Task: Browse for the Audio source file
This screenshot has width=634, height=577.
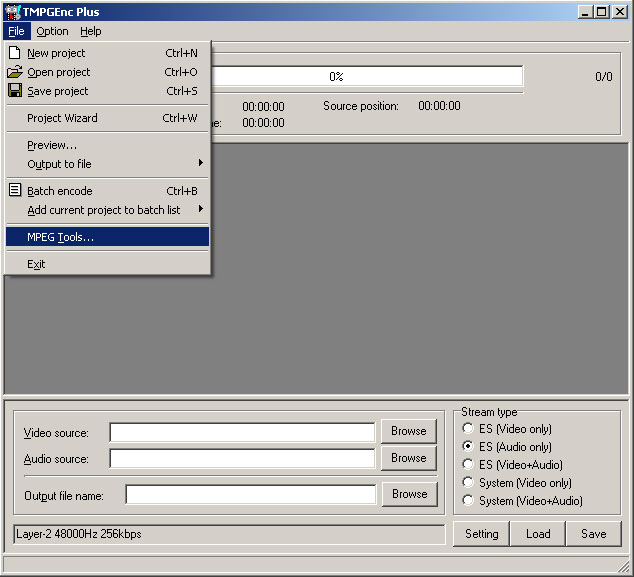Action: 409,458
